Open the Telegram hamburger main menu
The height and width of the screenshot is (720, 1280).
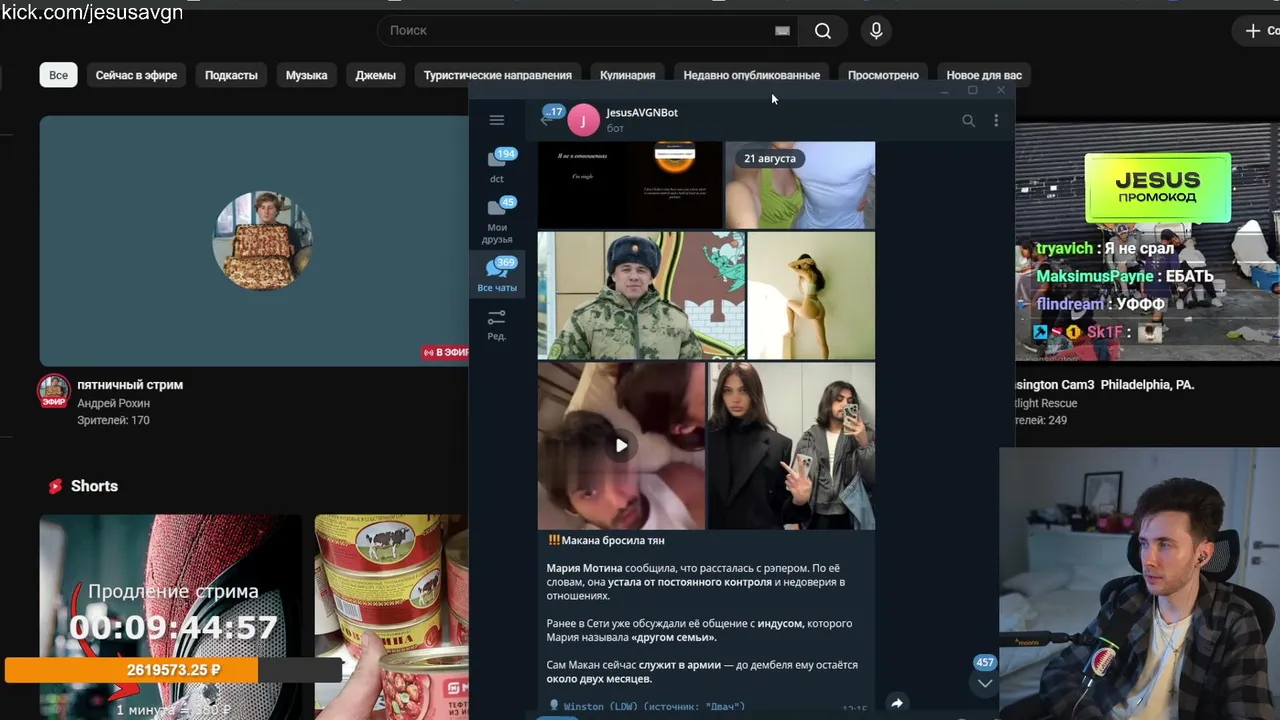[497, 120]
